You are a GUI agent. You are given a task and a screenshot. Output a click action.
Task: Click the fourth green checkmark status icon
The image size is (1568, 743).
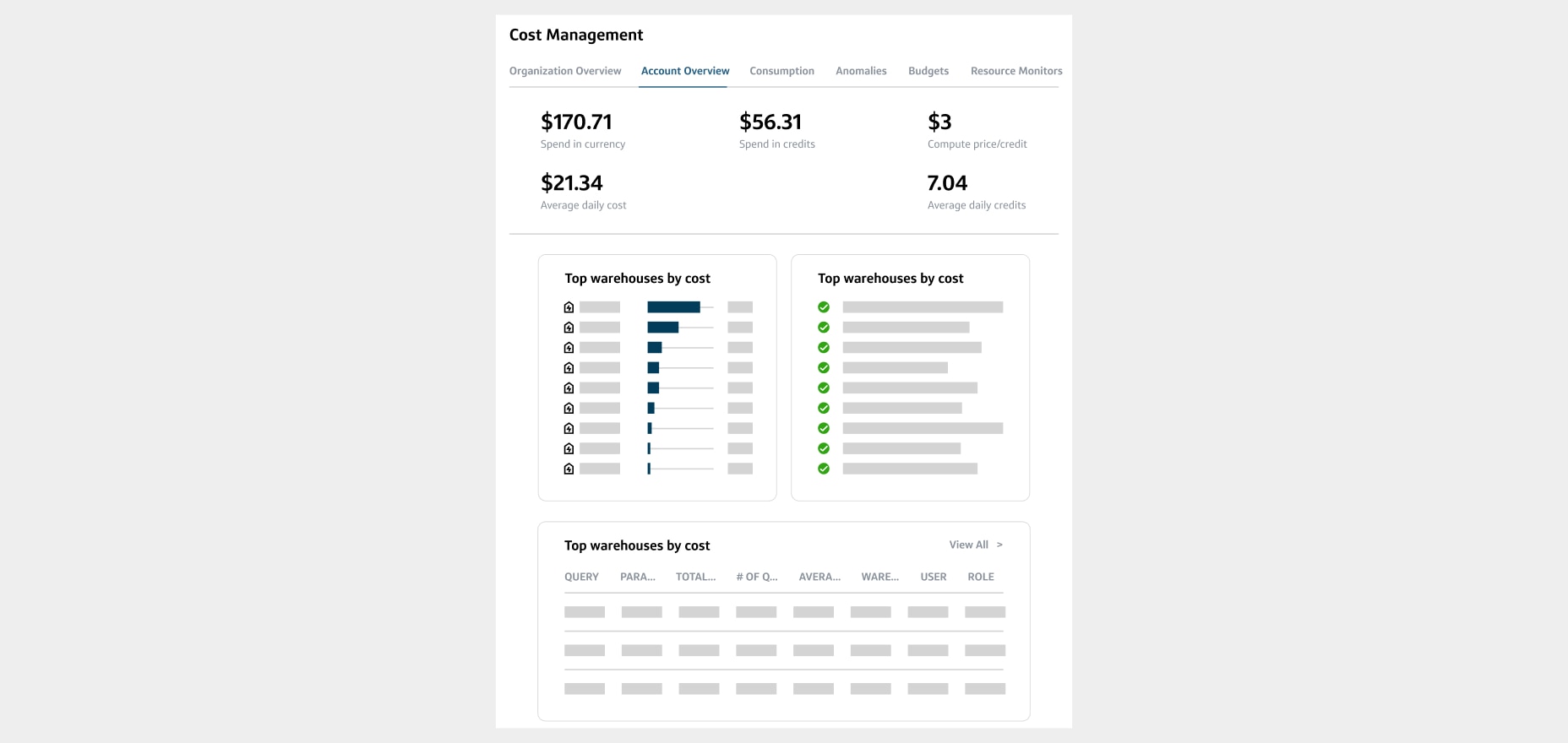click(x=824, y=368)
